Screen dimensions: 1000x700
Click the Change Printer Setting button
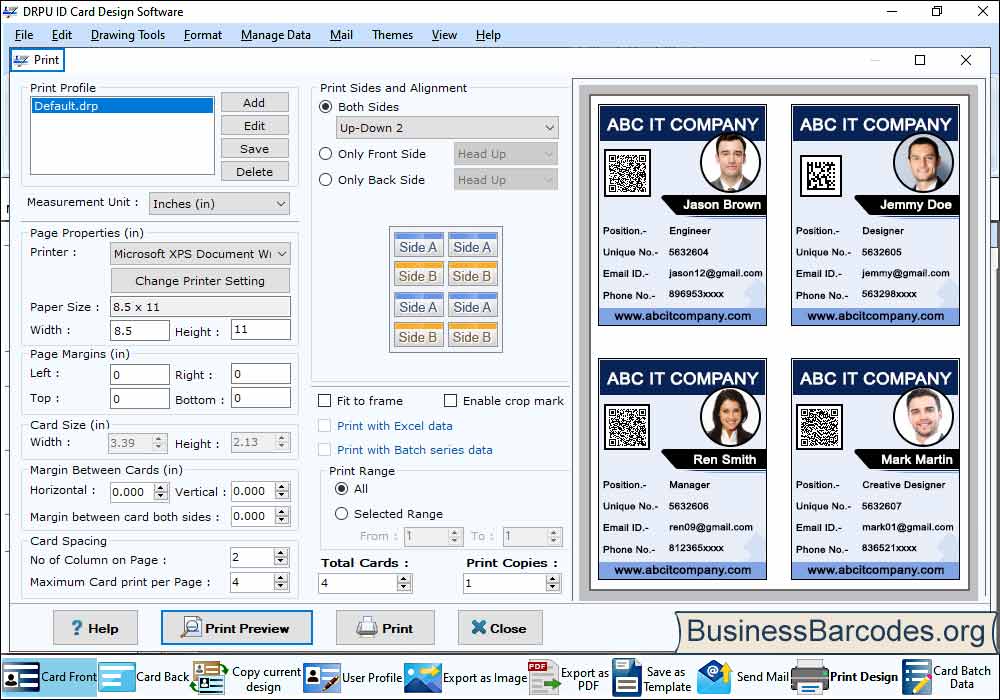tap(200, 281)
